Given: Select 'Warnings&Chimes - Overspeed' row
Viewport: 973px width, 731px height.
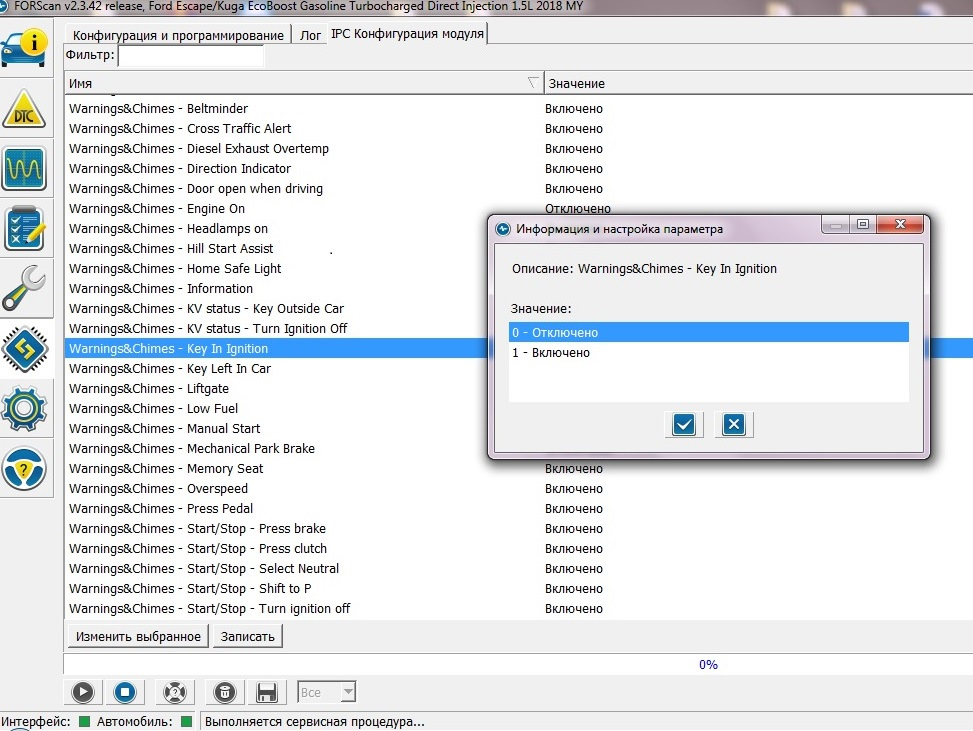Looking at the screenshot, I should coord(519,488).
